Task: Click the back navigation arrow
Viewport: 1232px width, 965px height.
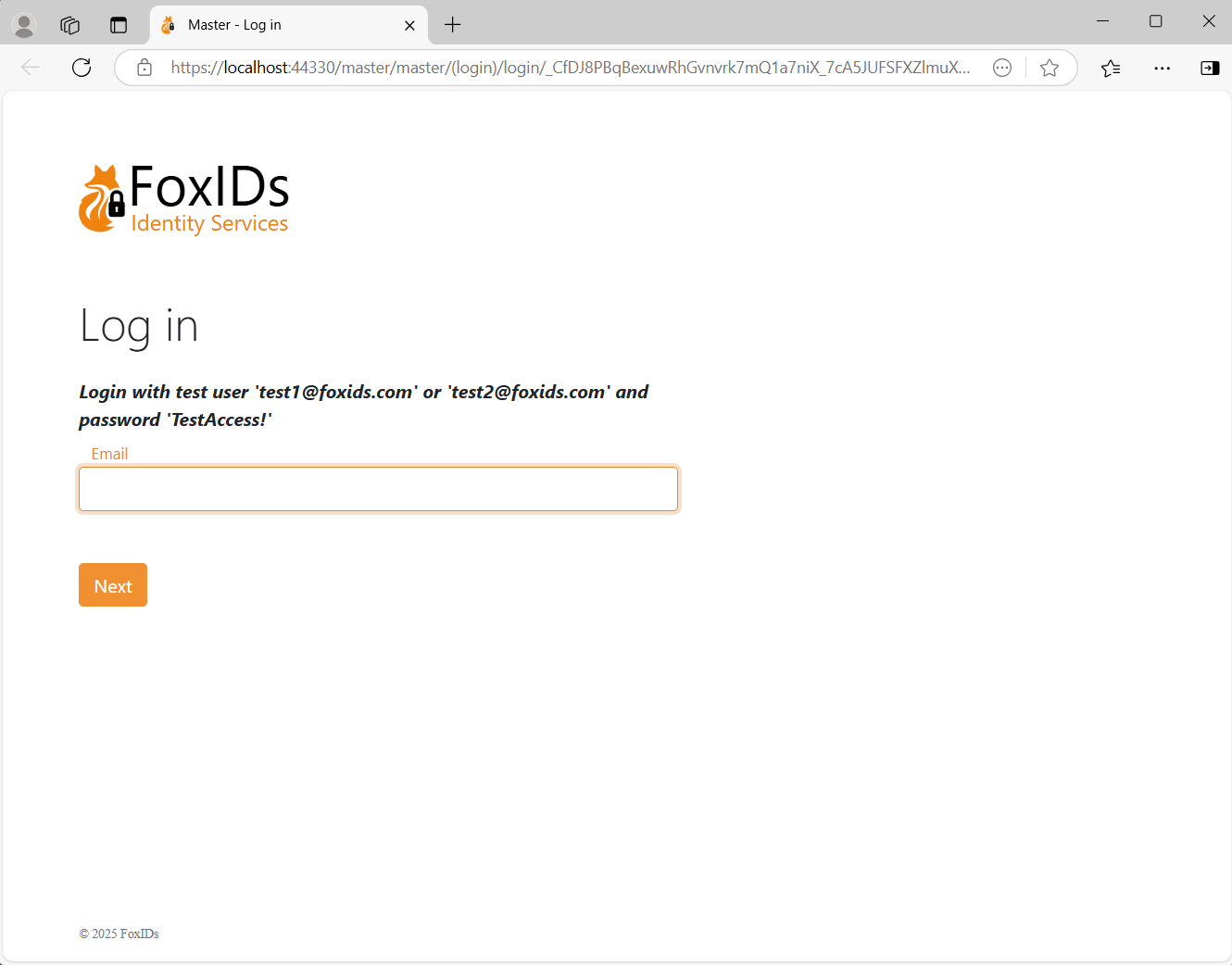Action: [x=31, y=68]
